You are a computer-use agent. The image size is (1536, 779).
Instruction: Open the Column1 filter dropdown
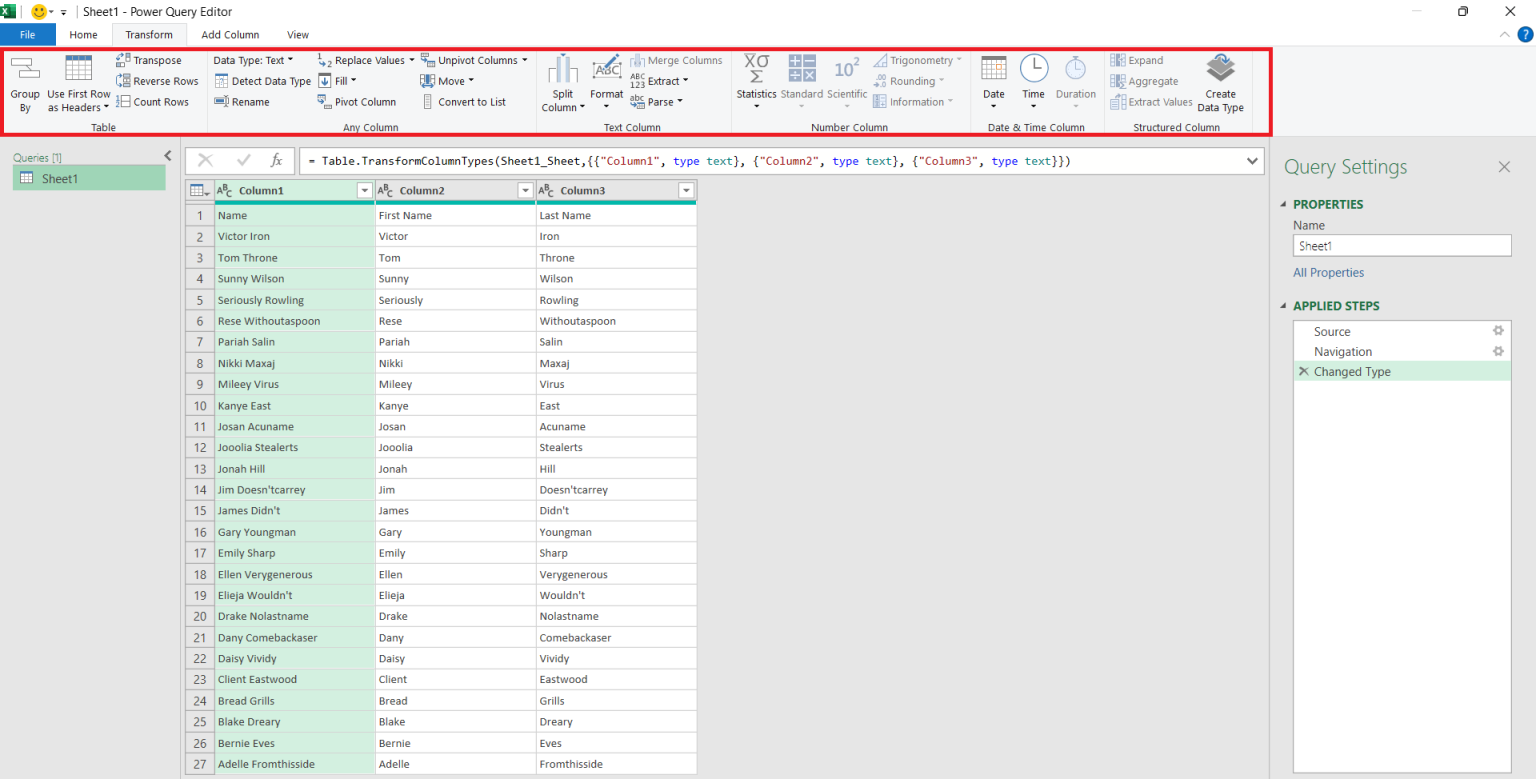pyautogui.click(x=364, y=191)
